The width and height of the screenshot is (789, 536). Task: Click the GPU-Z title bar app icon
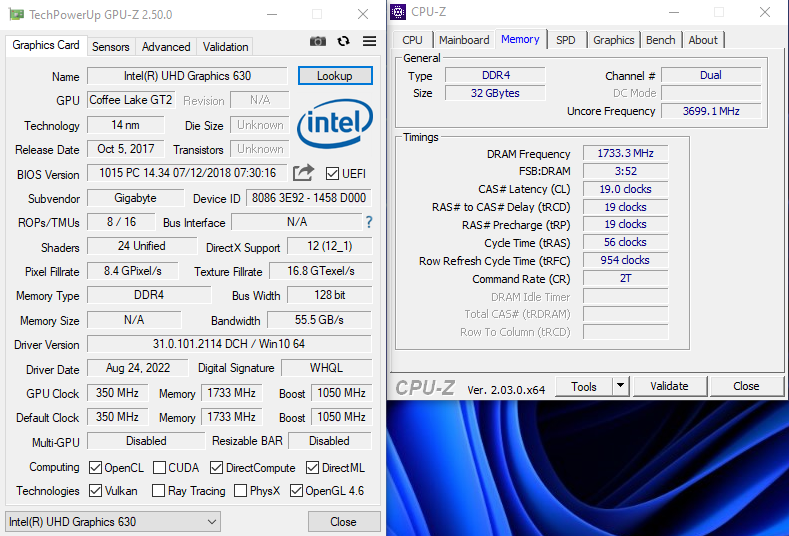point(16,14)
